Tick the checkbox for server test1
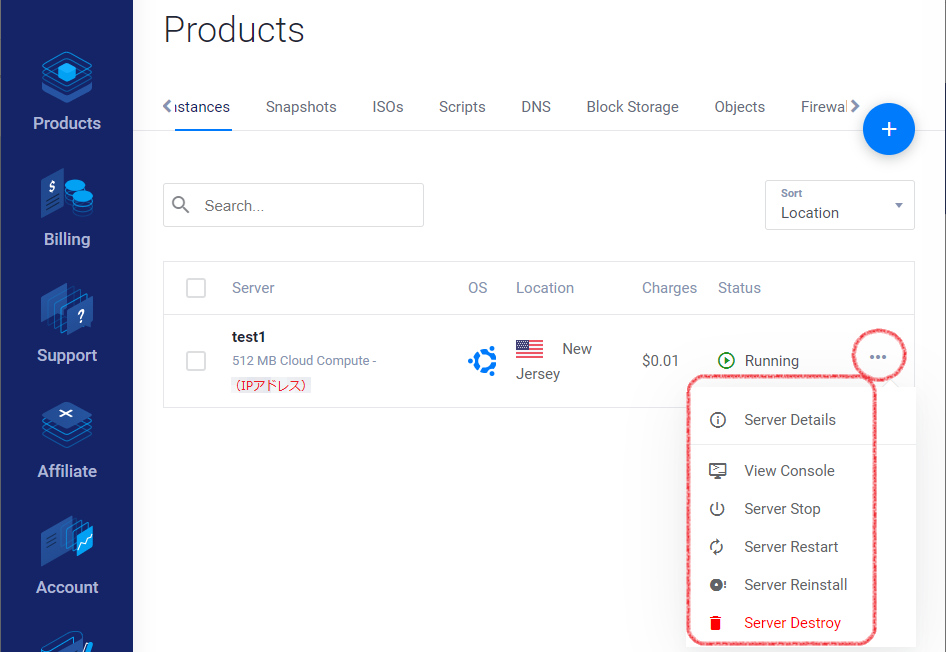 196,361
